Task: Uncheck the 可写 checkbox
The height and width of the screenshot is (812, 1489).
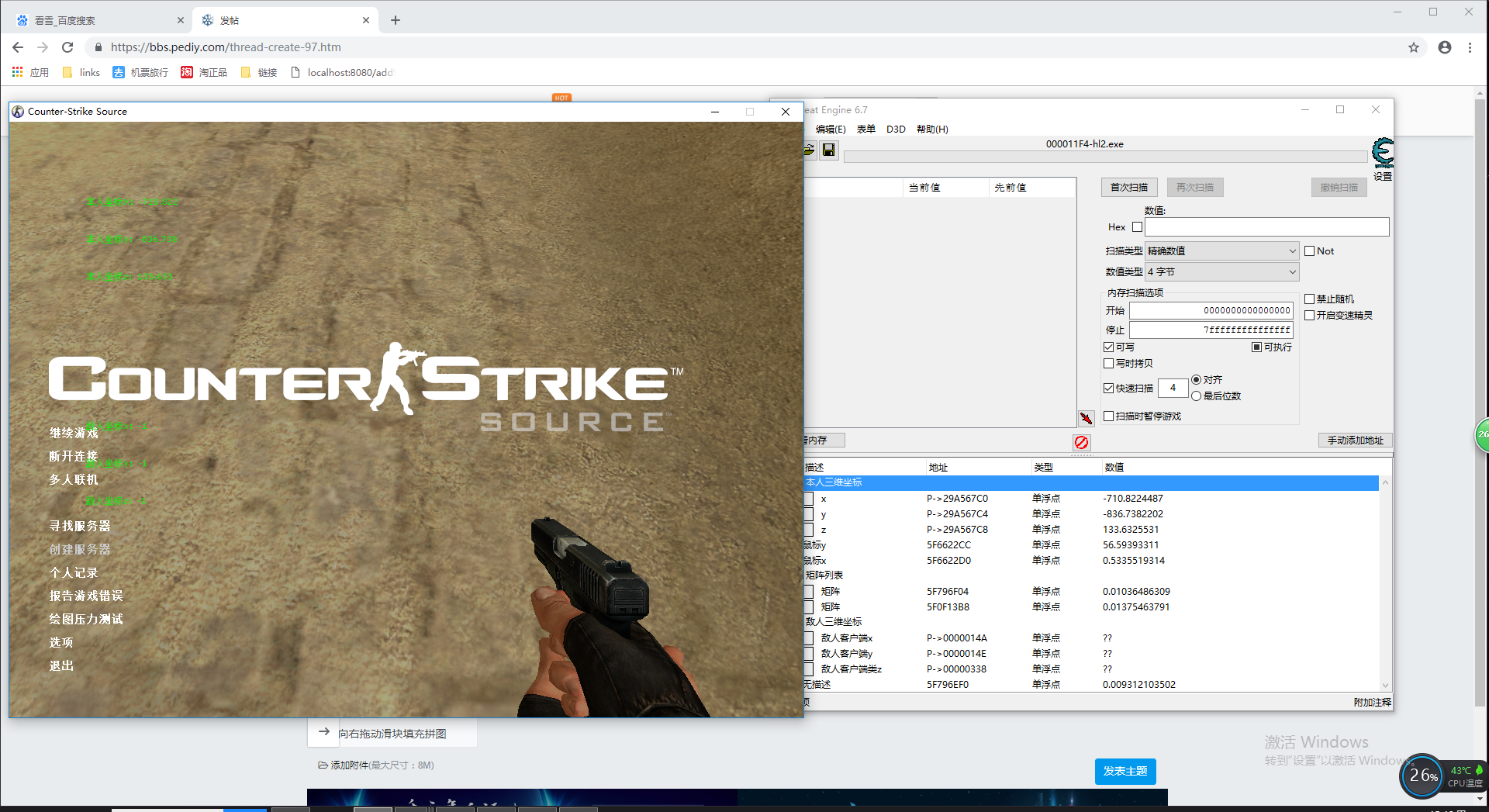Action: coord(1108,347)
